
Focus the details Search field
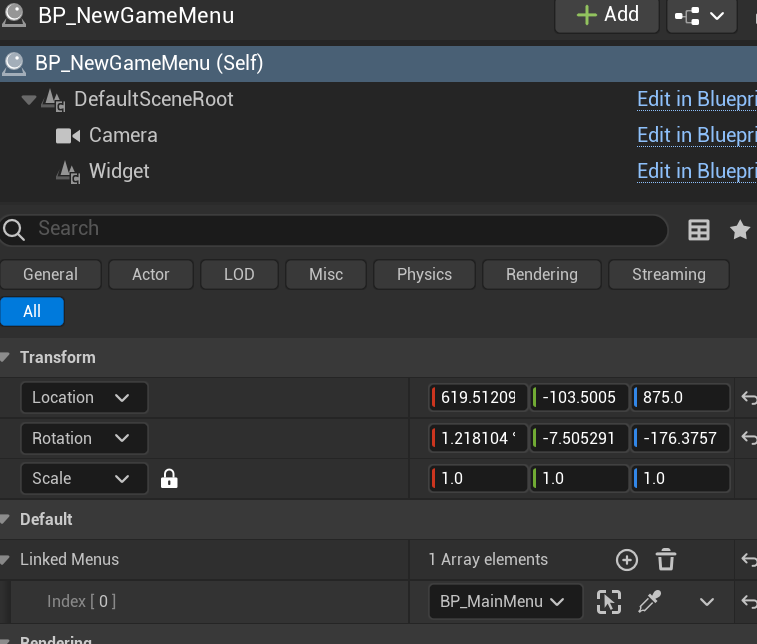333,230
